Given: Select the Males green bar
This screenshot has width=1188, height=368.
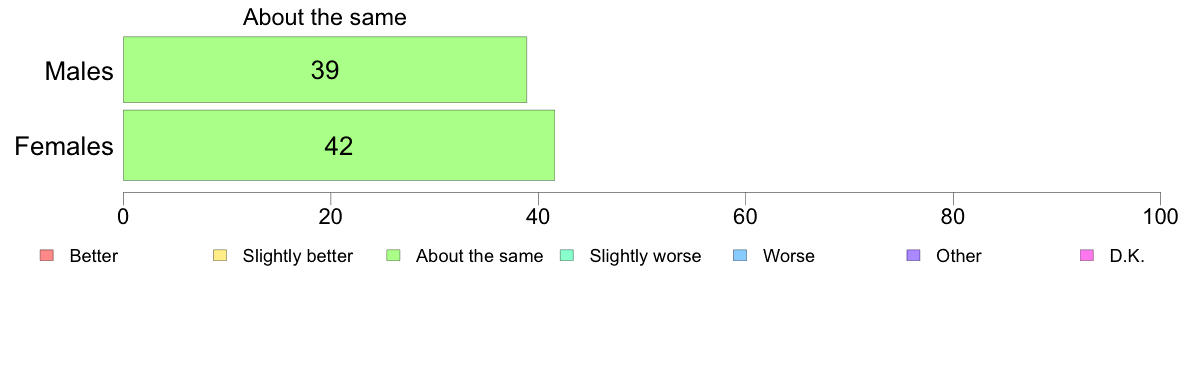Looking at the screenshot, I should point(325,70).
